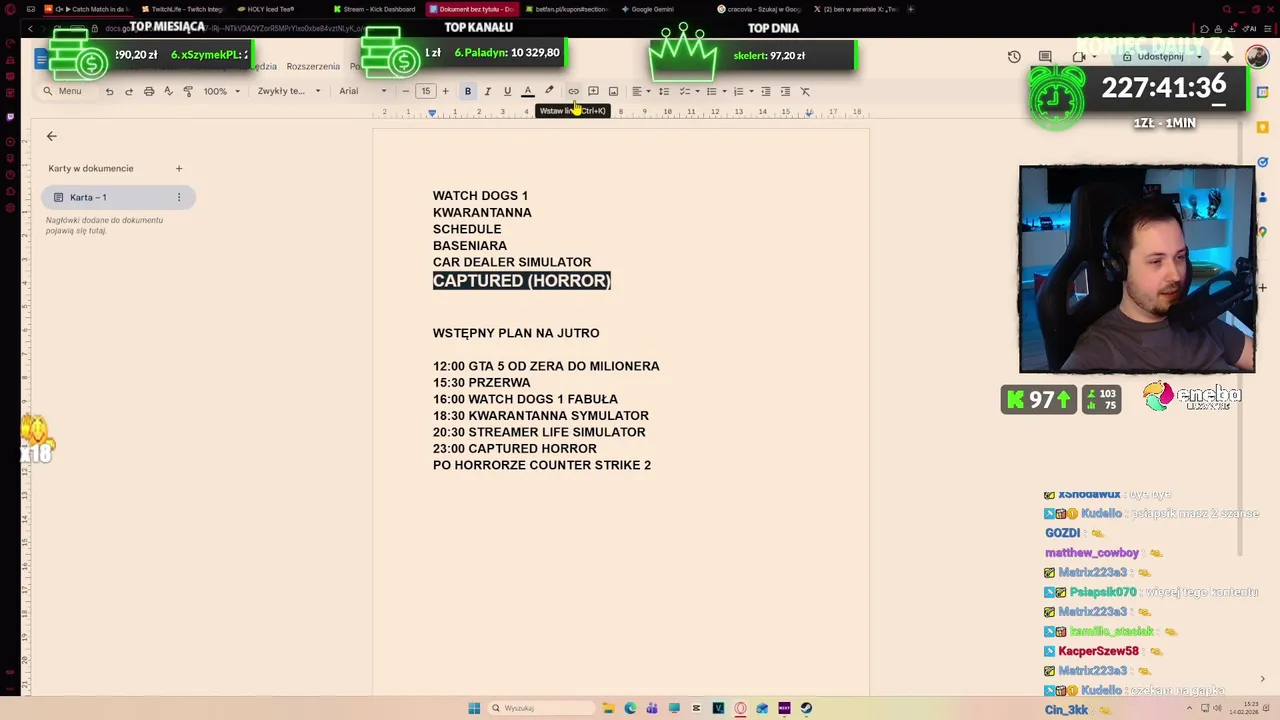
Task: Select the 'Karta – 1' tab in sidebar
Action: click(x=118, y=197)
